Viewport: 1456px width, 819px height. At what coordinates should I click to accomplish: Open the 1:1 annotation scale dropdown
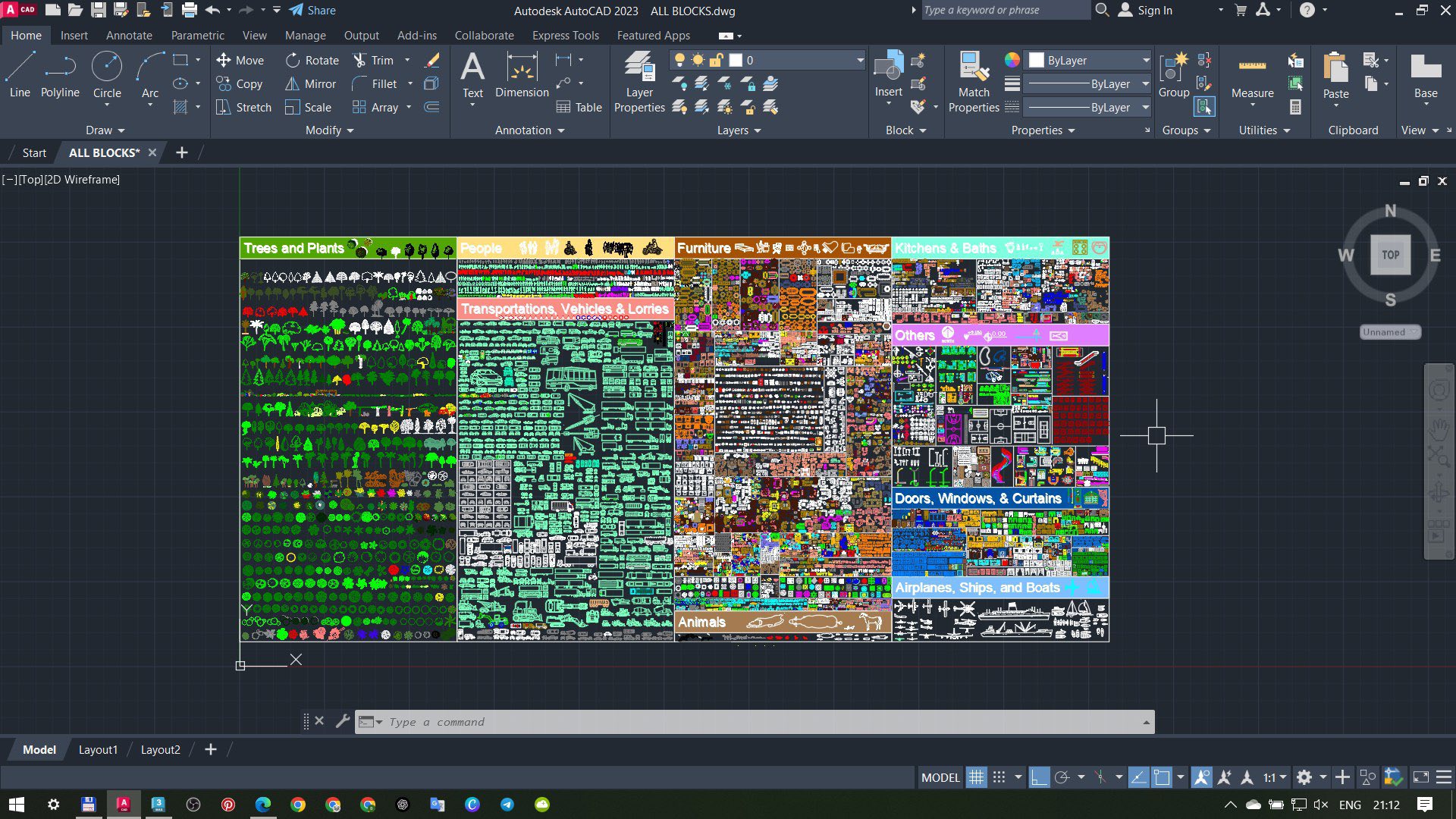[1275, 777]
